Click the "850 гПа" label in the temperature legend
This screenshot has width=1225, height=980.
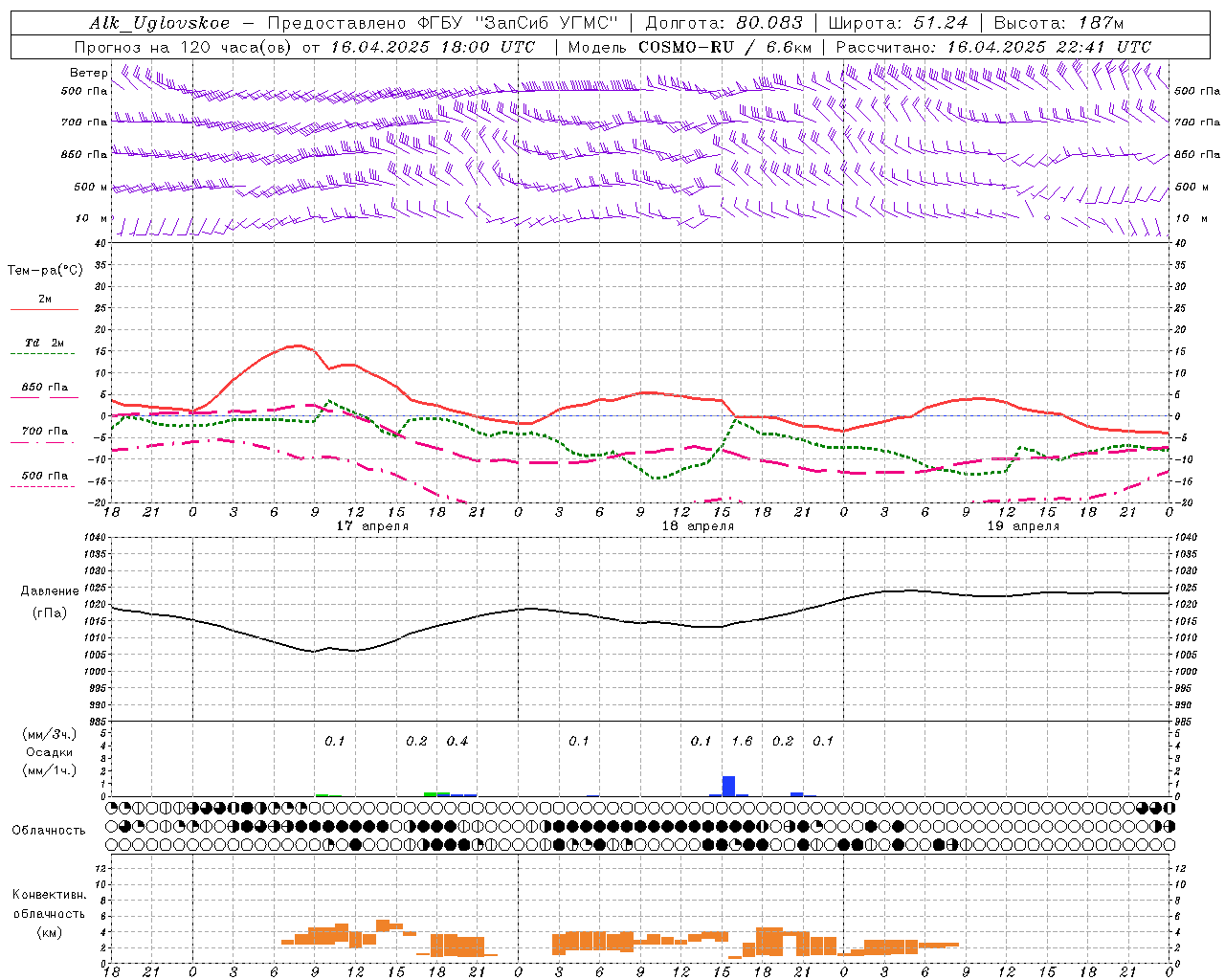point(45,388)
